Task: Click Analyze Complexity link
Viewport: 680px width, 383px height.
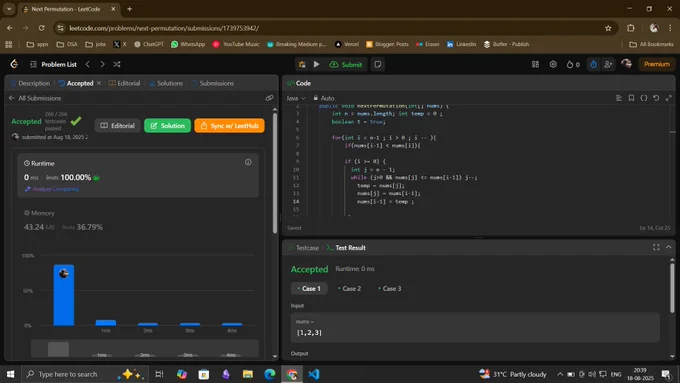Action: tap(52, 189)
